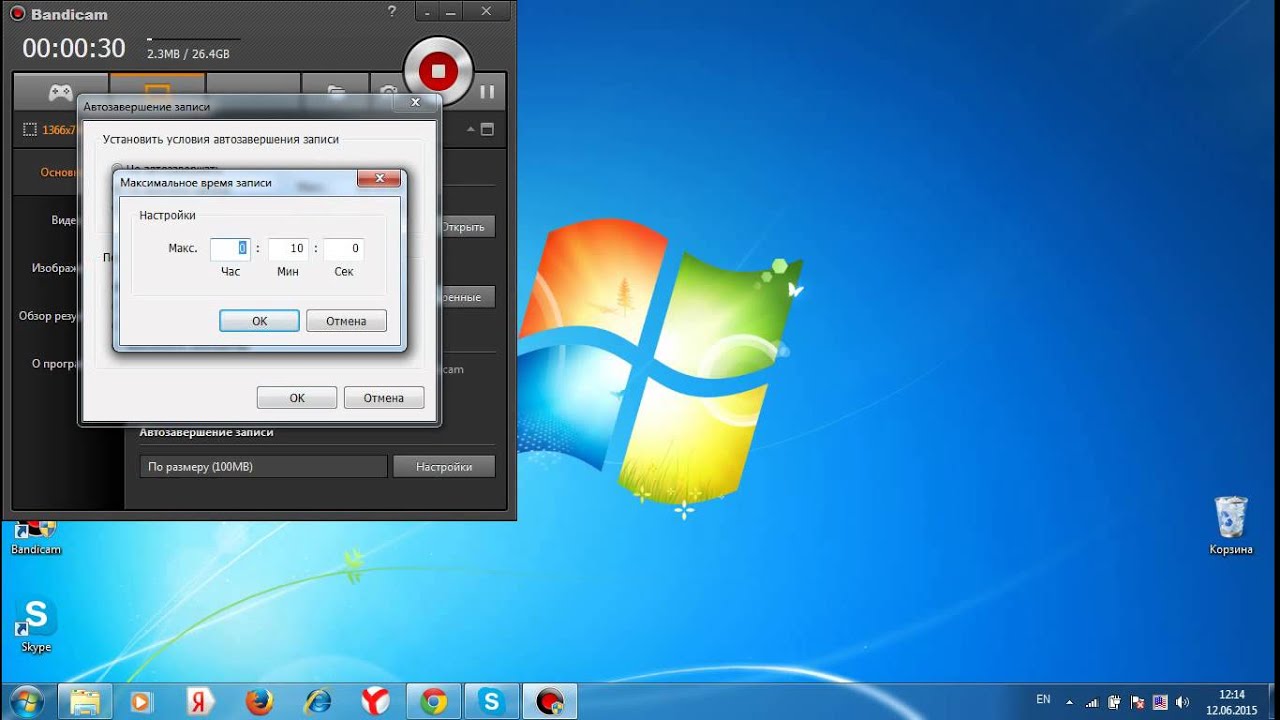This screenshot has height=720, width=1280.
Task: Pause the Bandicam recording
Action: coord(487,92)
